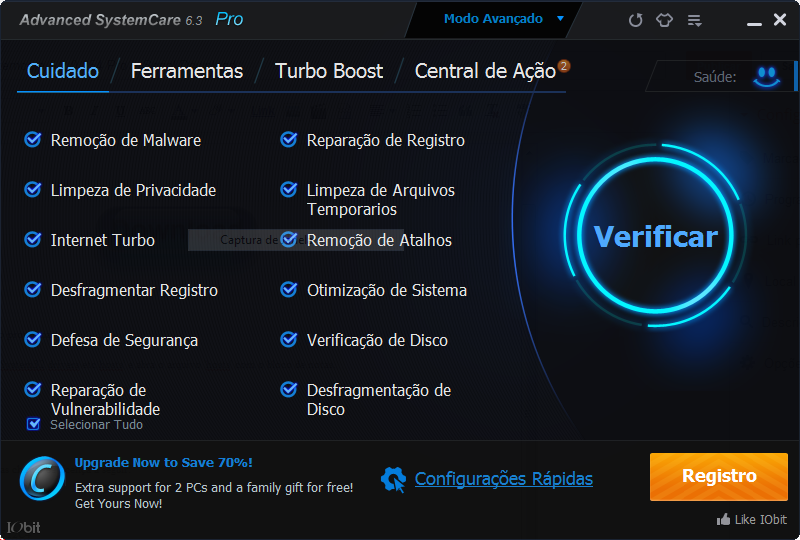Image resolution: width=800 pixels, height=540 pixels.
Task: Select the Turbo Boost tab
Action: click(x=329, y=71)
